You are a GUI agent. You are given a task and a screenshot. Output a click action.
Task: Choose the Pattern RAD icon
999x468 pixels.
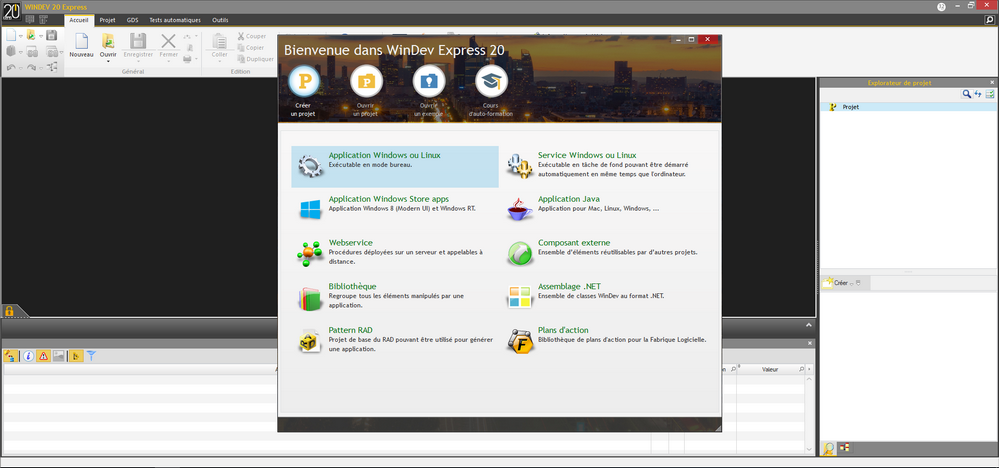click(x=310, y=341)
